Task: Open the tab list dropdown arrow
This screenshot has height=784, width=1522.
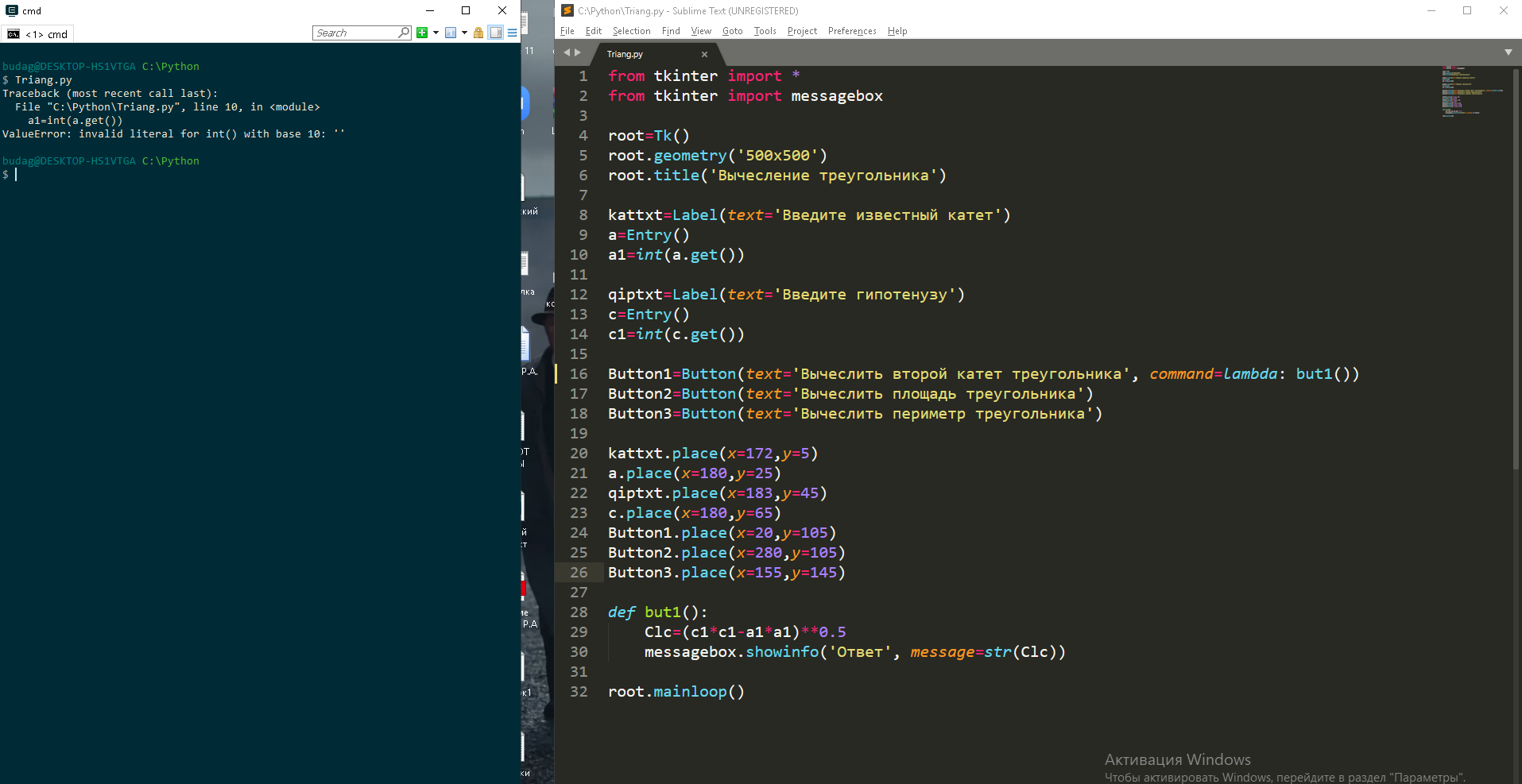Action: coord(1508,52)
